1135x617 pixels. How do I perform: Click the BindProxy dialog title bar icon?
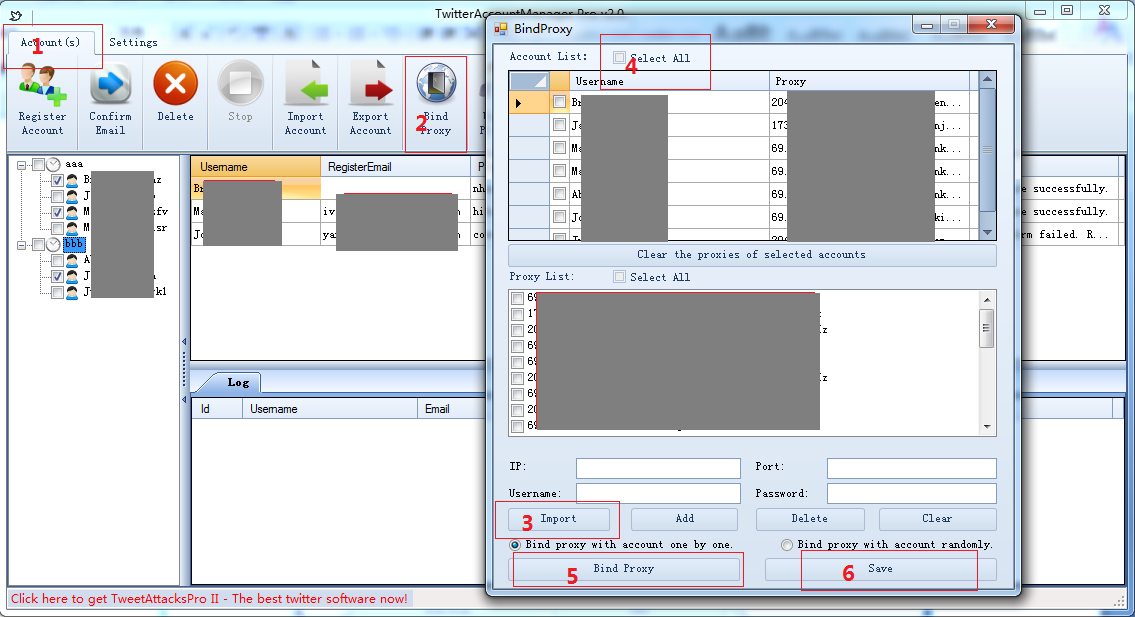tap(500, 29)
